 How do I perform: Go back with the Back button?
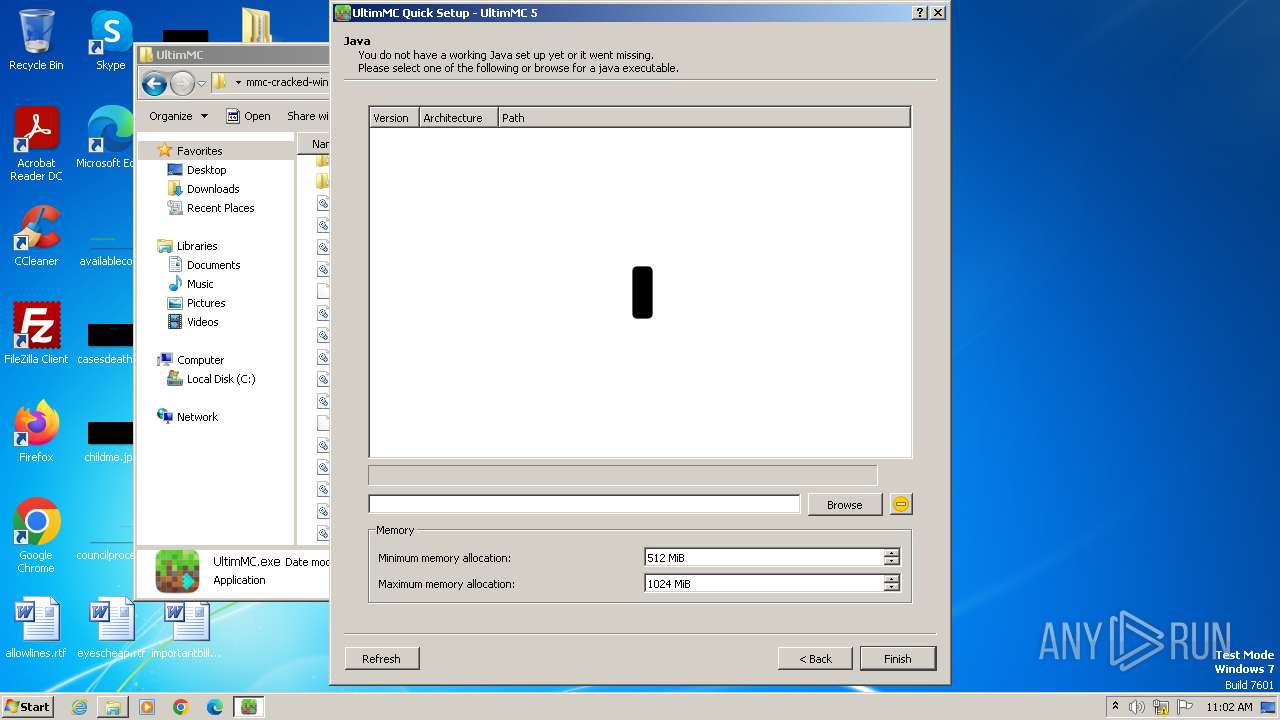point(815,658)
